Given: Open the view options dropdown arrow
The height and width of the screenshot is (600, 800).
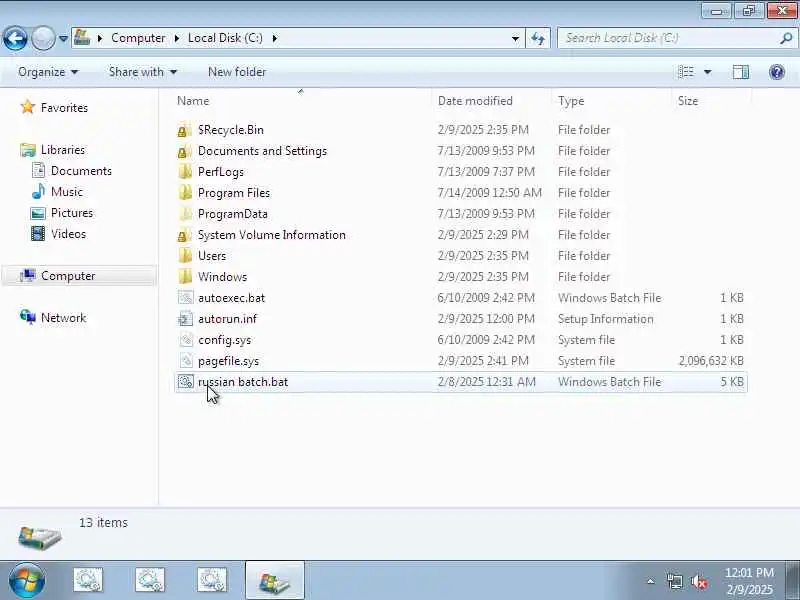Looking at the screenshot, I should (x=708, y=72).
